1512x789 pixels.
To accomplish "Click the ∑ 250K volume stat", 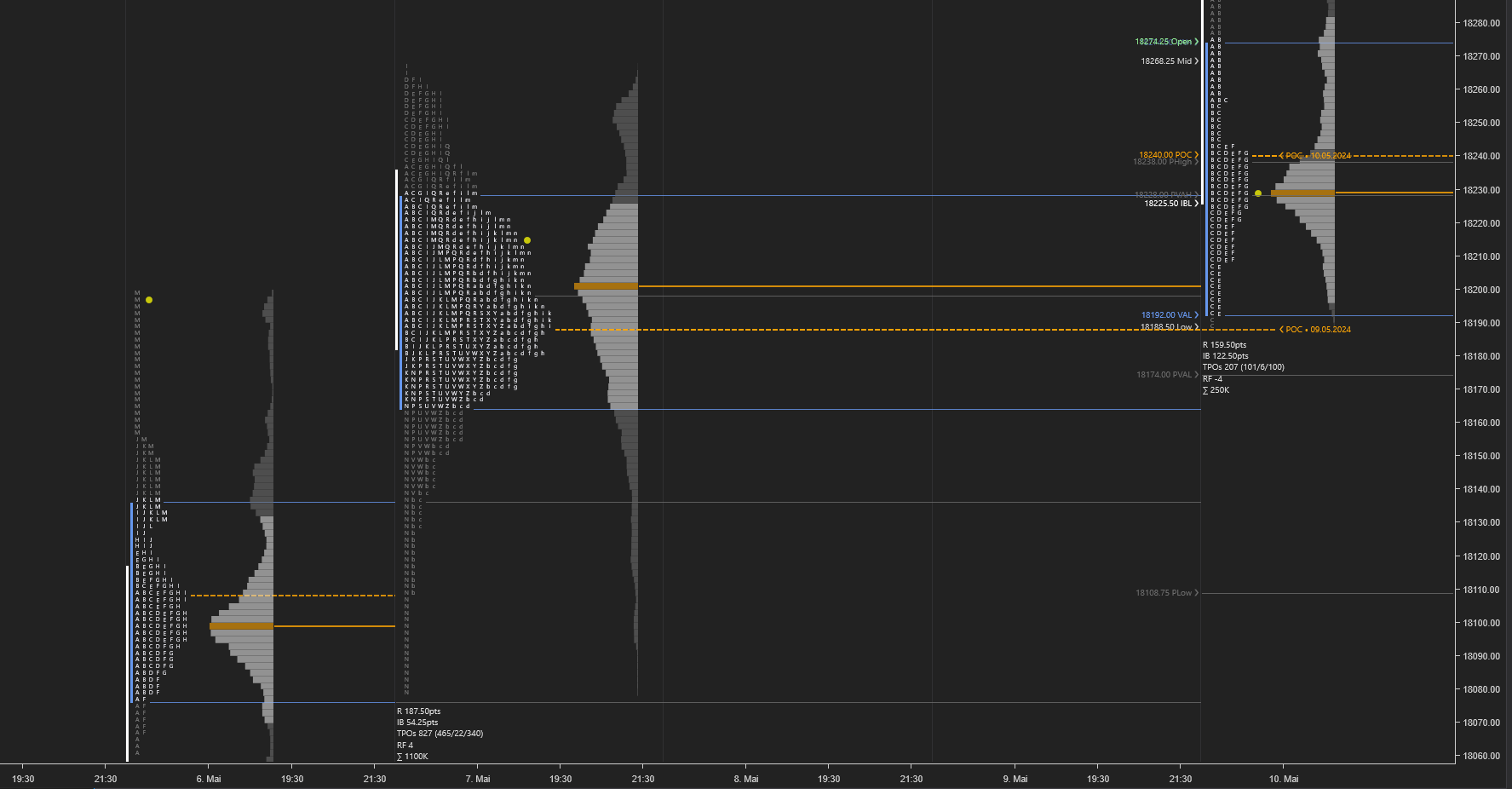I will coord(1216,390).
